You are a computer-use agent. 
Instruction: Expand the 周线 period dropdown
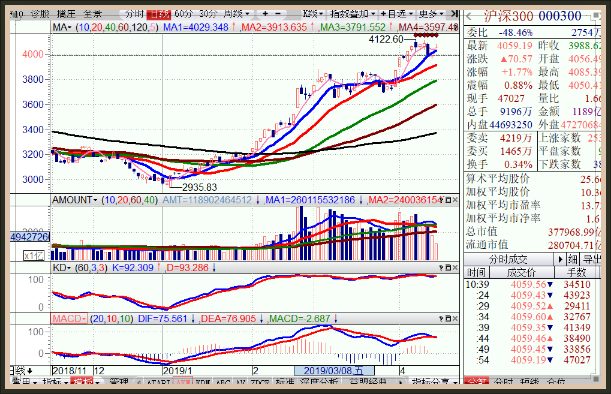(x=236, y=14)
